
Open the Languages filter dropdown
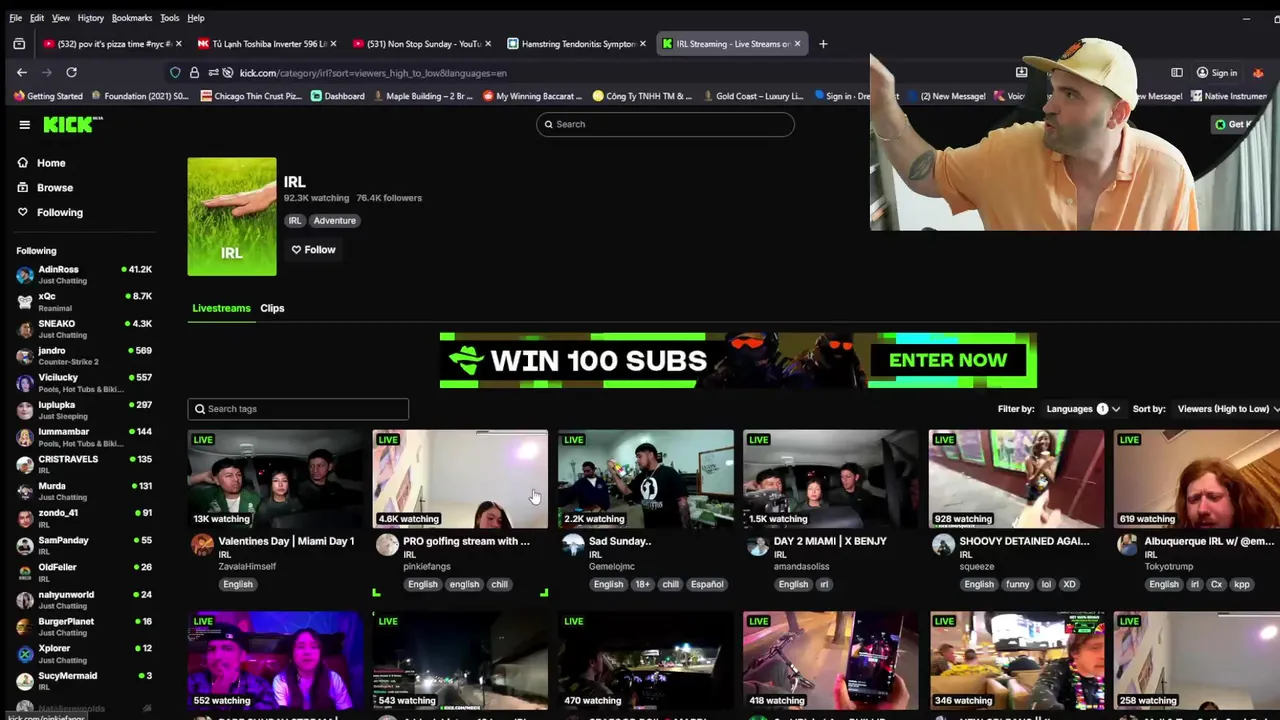pos(1082,409)
